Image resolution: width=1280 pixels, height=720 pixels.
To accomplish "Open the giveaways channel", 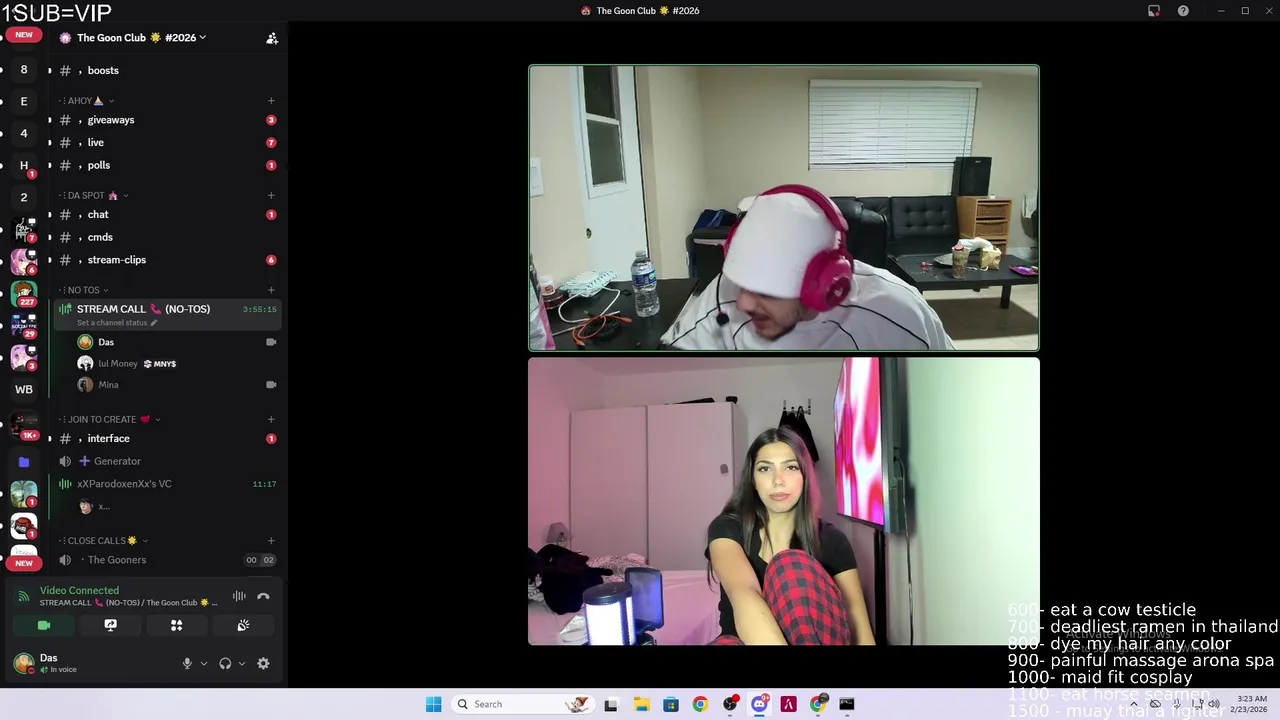I will 167,120.
